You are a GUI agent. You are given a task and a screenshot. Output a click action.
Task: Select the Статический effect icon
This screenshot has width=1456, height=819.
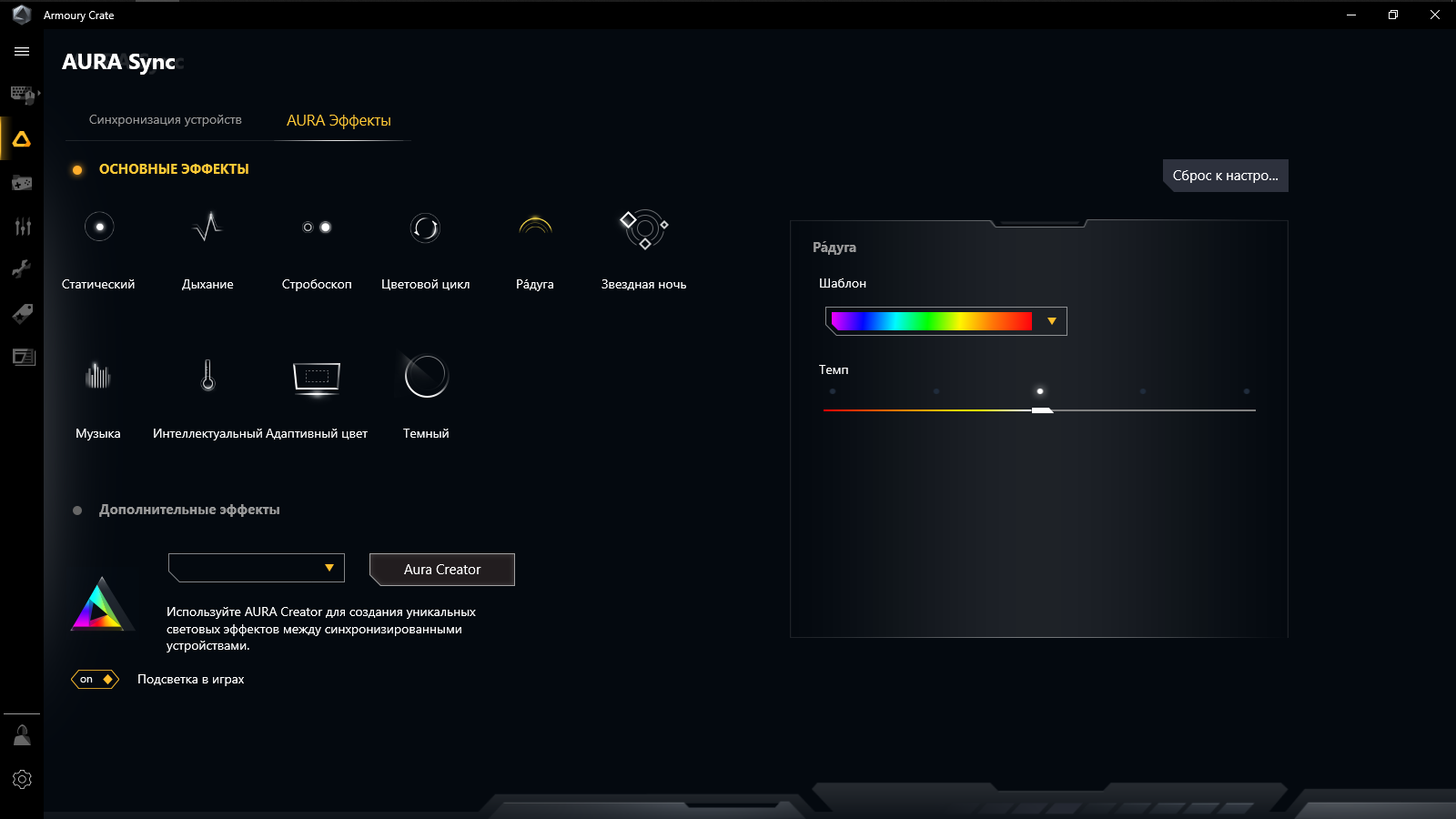[99, 227]
